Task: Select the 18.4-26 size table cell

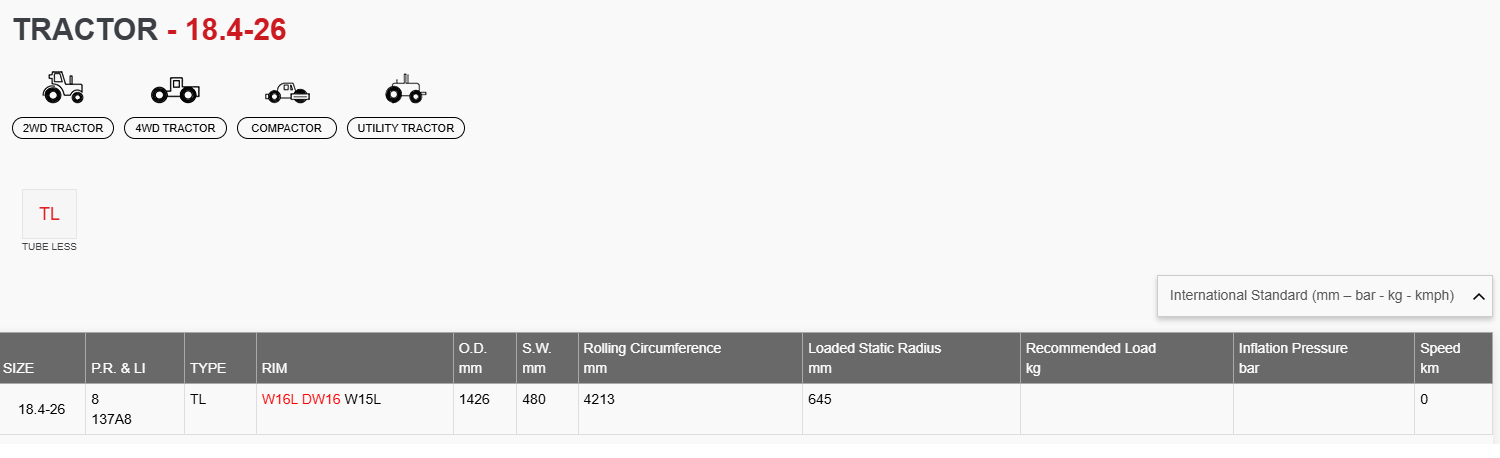Action: click(42, 409)
